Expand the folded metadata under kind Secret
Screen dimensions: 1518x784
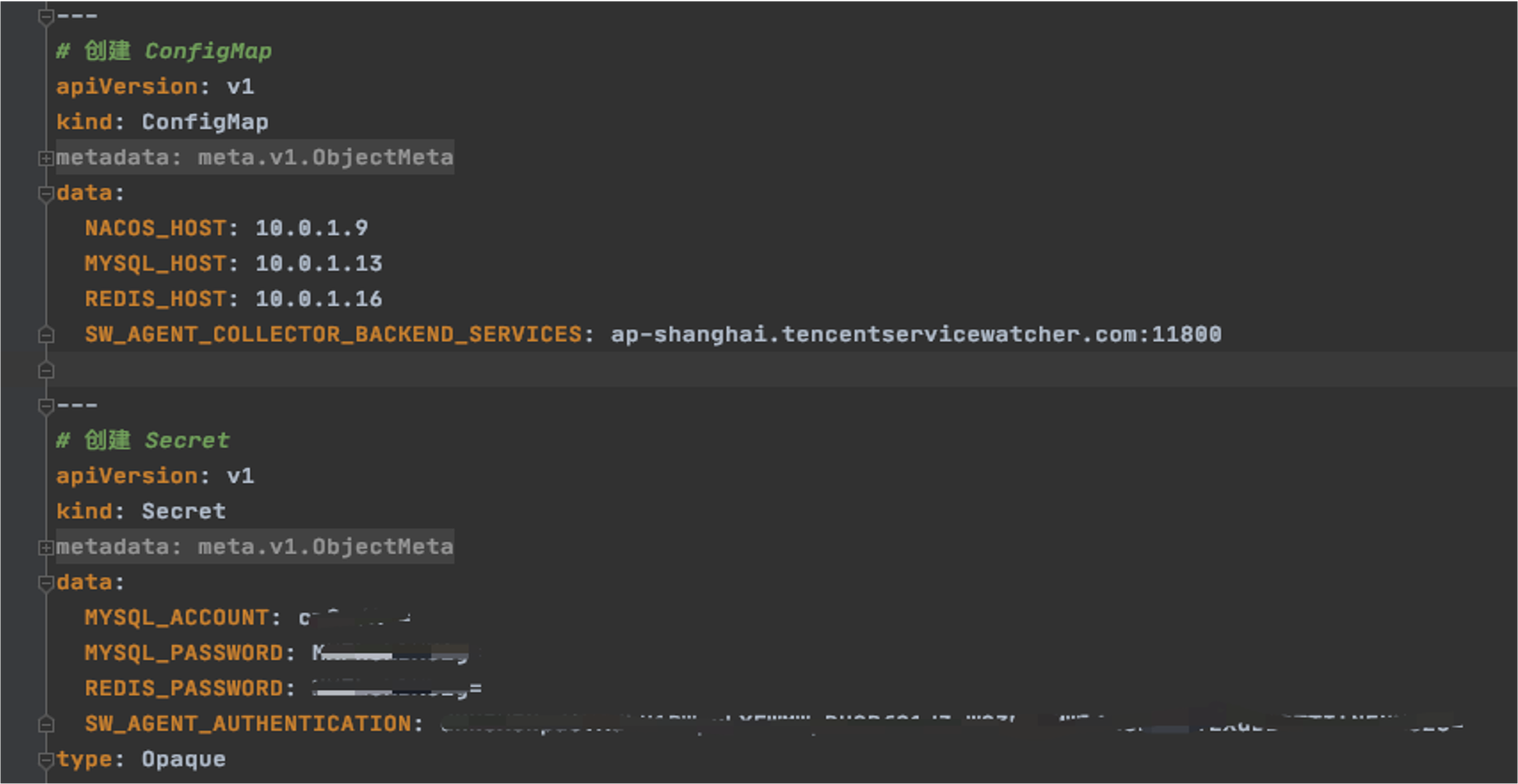[x=45, y=547]
